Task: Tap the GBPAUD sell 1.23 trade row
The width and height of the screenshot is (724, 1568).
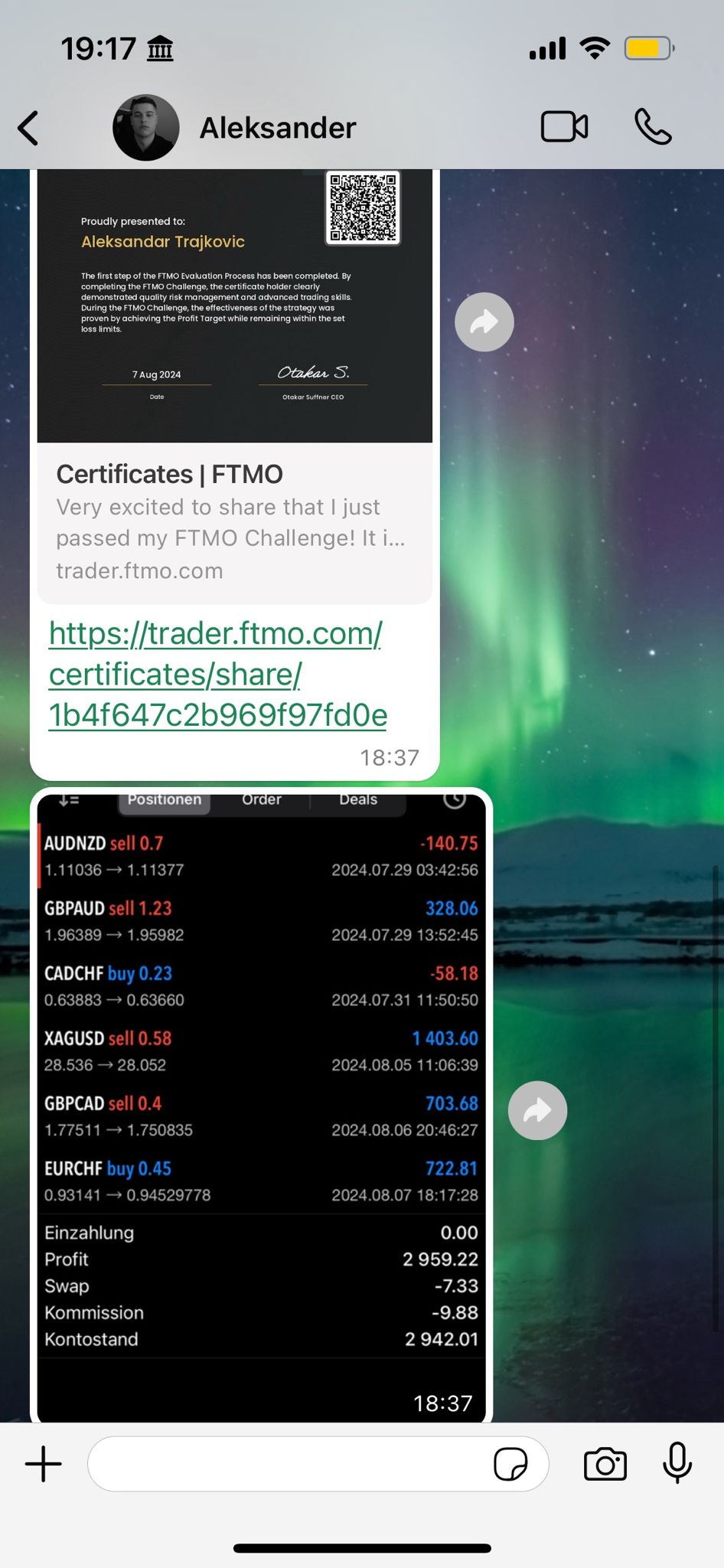Action: 261,921
